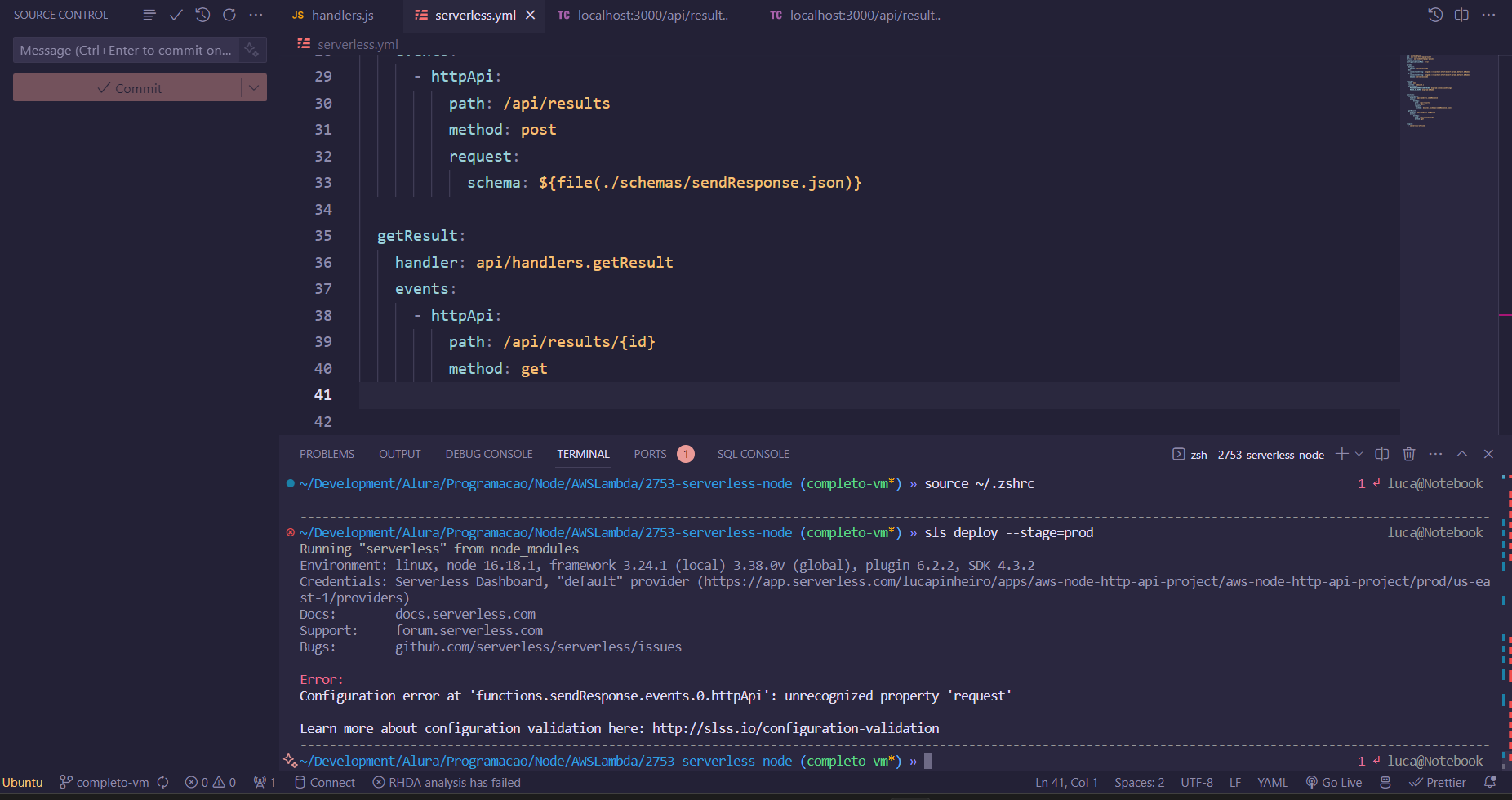Split the terminal
This screenshot has height=800, width=1512.
pyautogui.click(x=1382, y=454)
